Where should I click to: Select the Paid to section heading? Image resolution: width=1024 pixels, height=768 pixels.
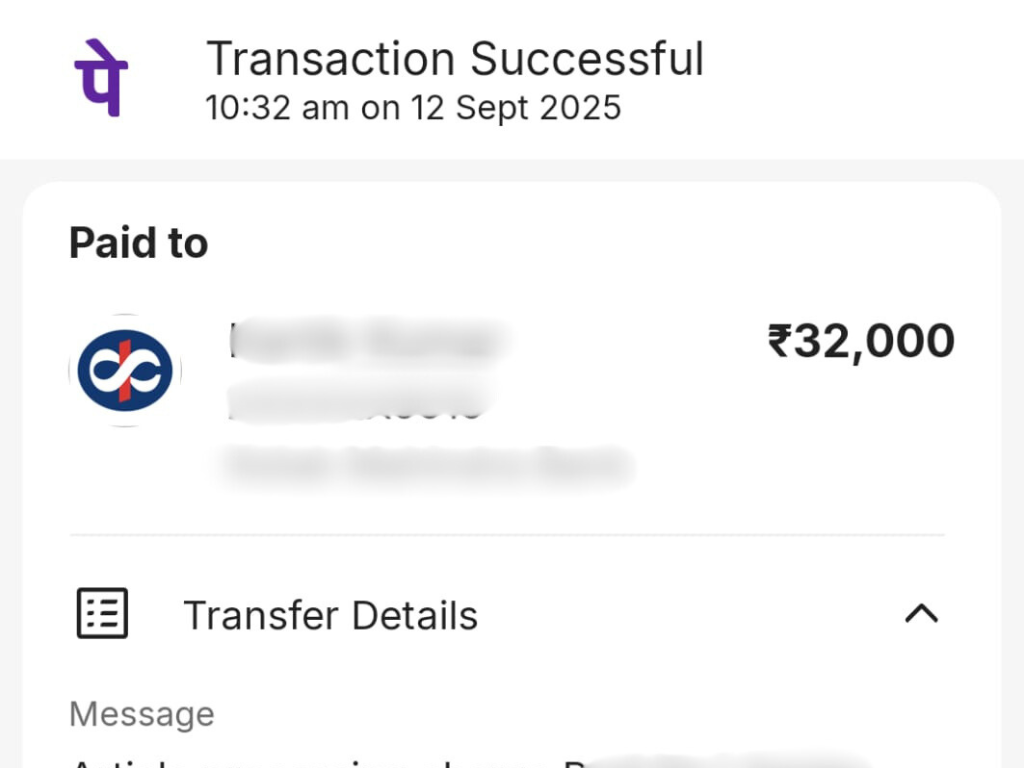point(137,242)
